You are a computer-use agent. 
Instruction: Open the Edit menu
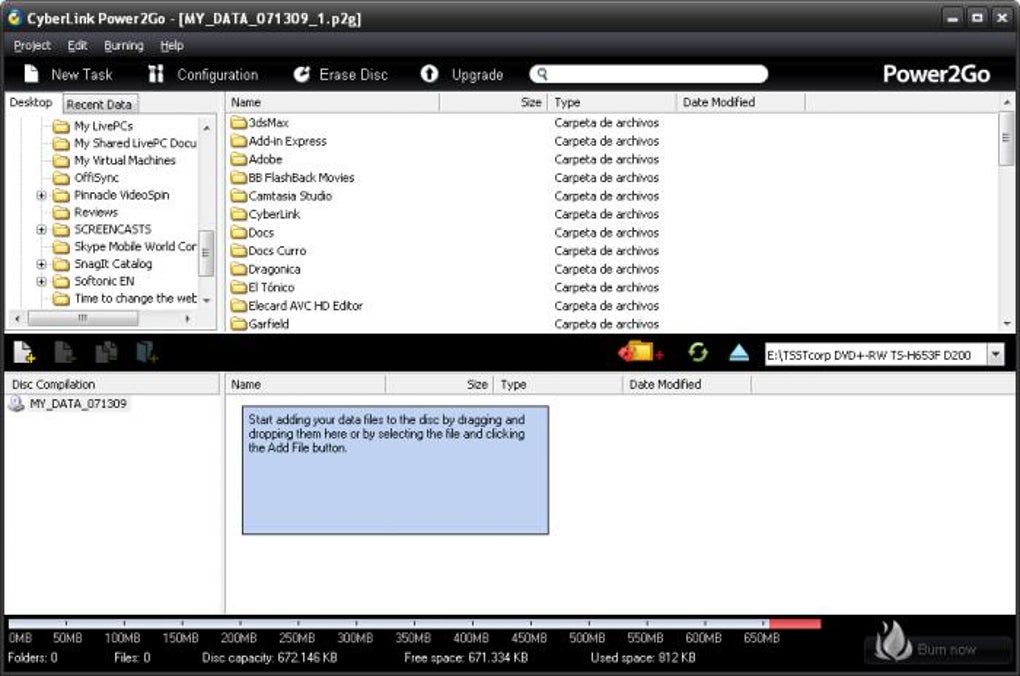click(x=77, y=46)
